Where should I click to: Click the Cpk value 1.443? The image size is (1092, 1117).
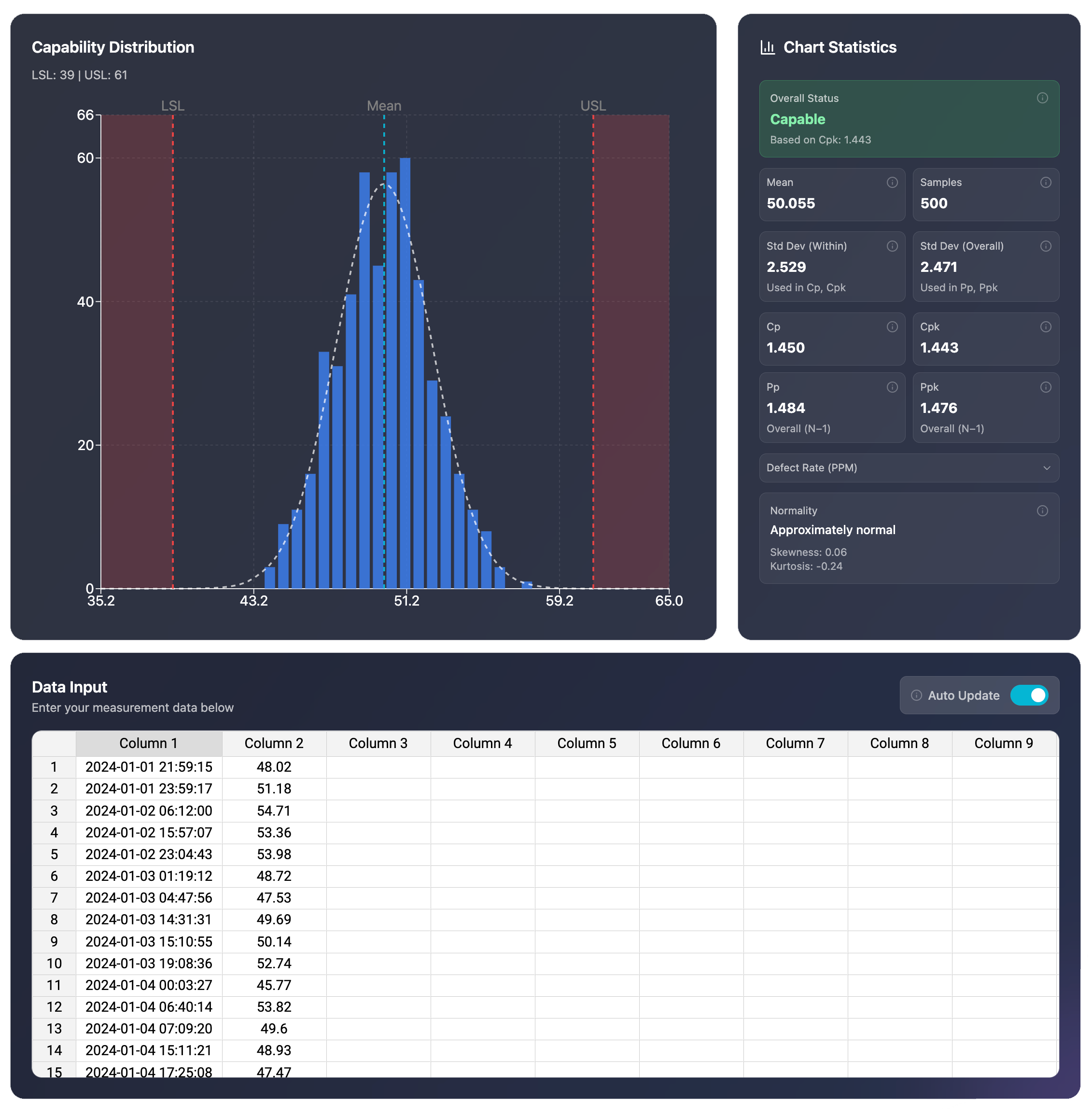point(939,348)
